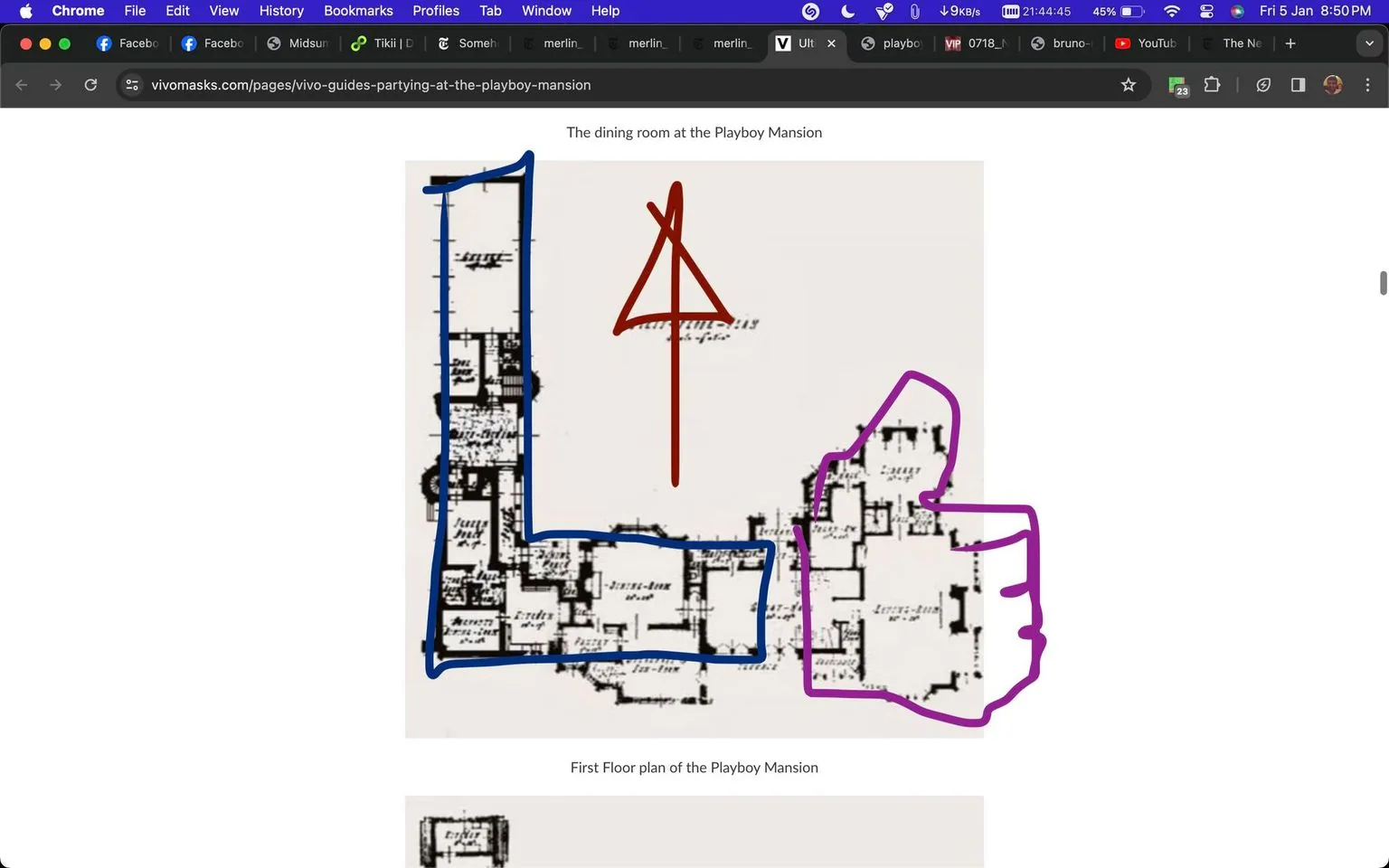Click the dark mode moon icon in menu bar
The height and width of the screenshot is (868, 1389).
point(846,12)
